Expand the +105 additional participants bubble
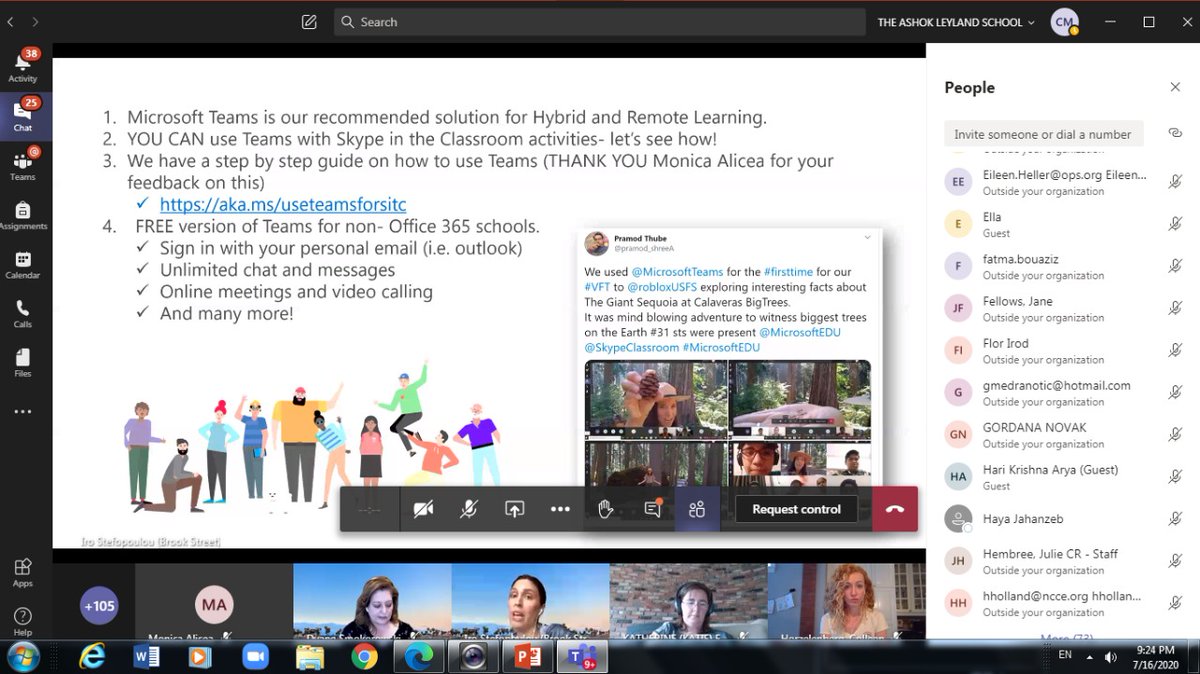Viewport: 1200px width, 674px height. pos(99,605)
